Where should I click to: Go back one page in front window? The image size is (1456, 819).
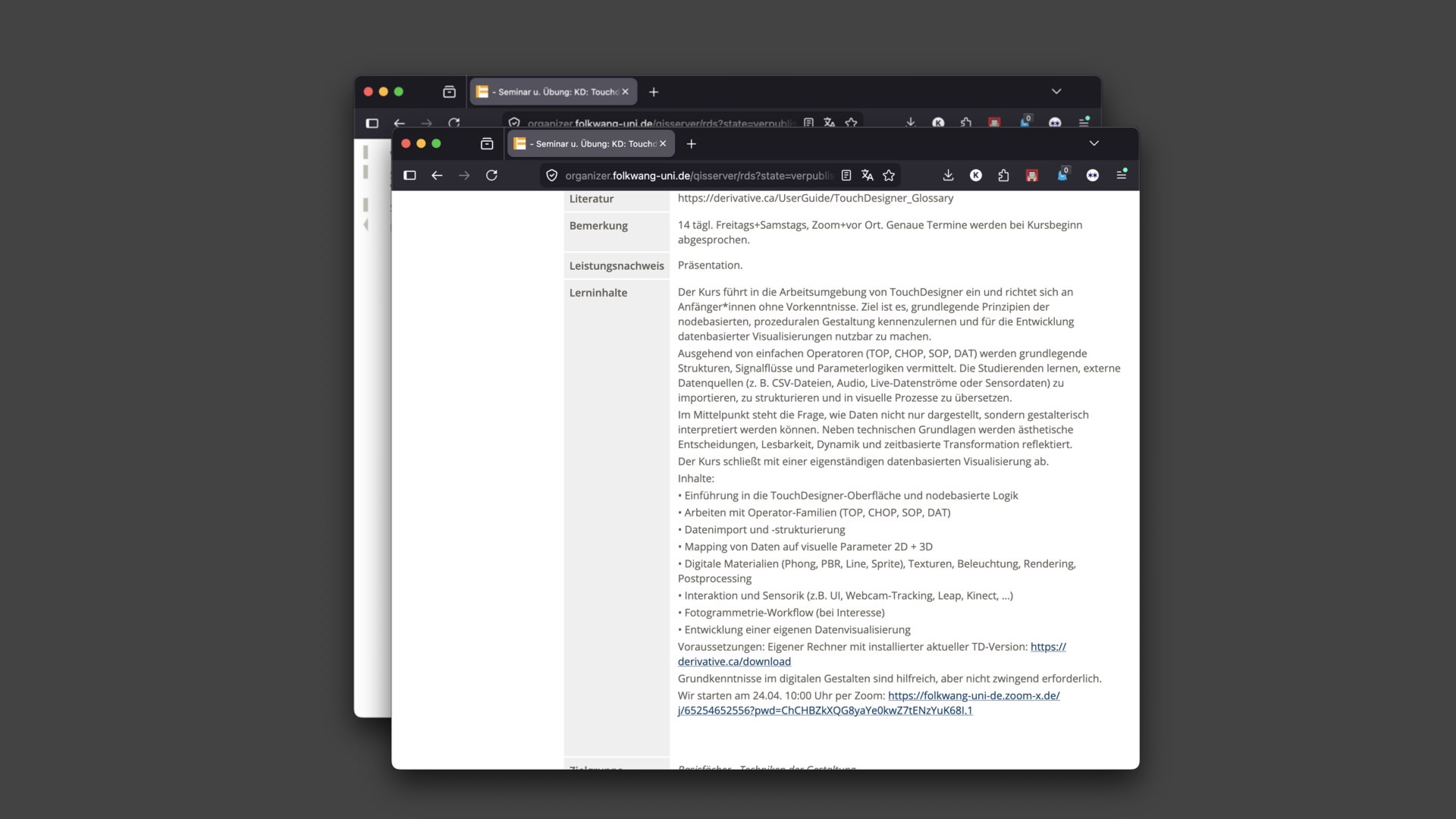[x=437, y=175]
